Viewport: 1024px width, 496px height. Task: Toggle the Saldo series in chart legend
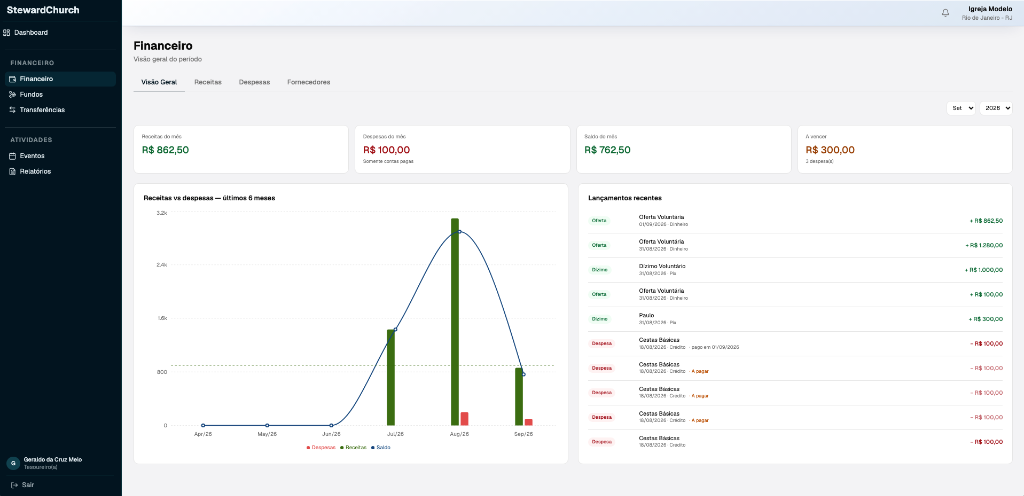coord(381,448)
